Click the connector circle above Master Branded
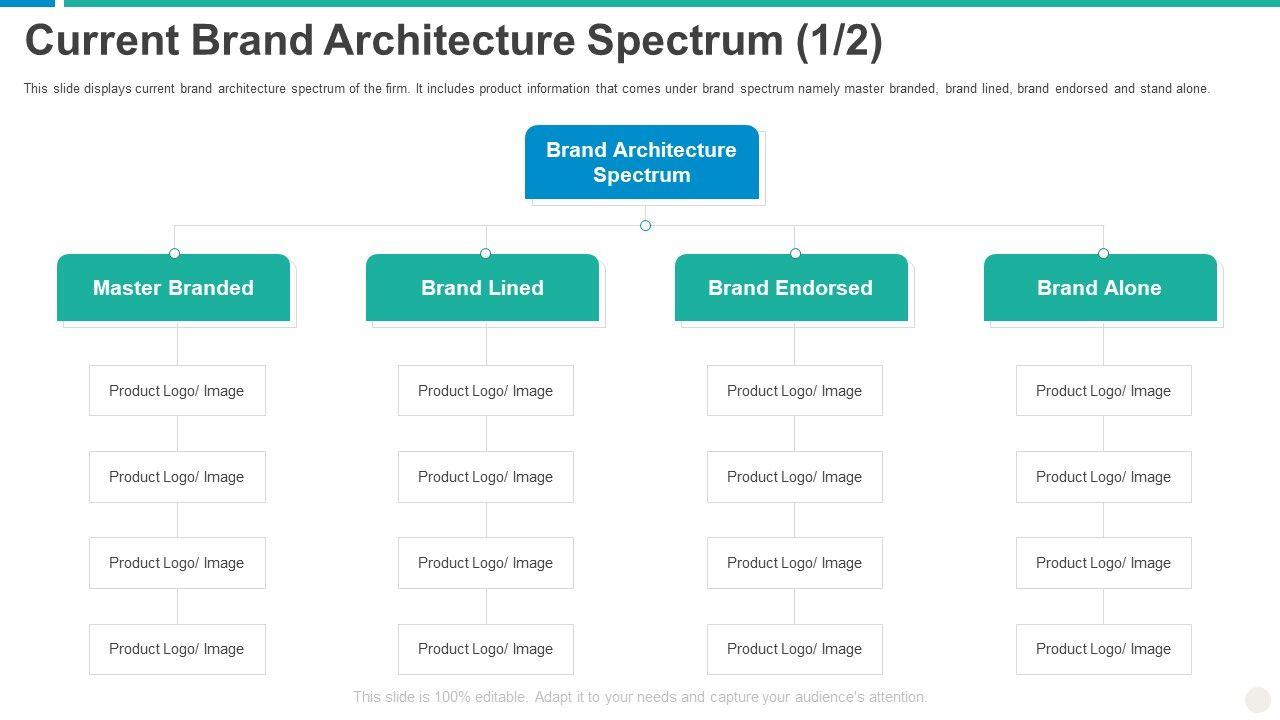The height and width of the screenshot is (720, 1280). (x=175, y=253)
